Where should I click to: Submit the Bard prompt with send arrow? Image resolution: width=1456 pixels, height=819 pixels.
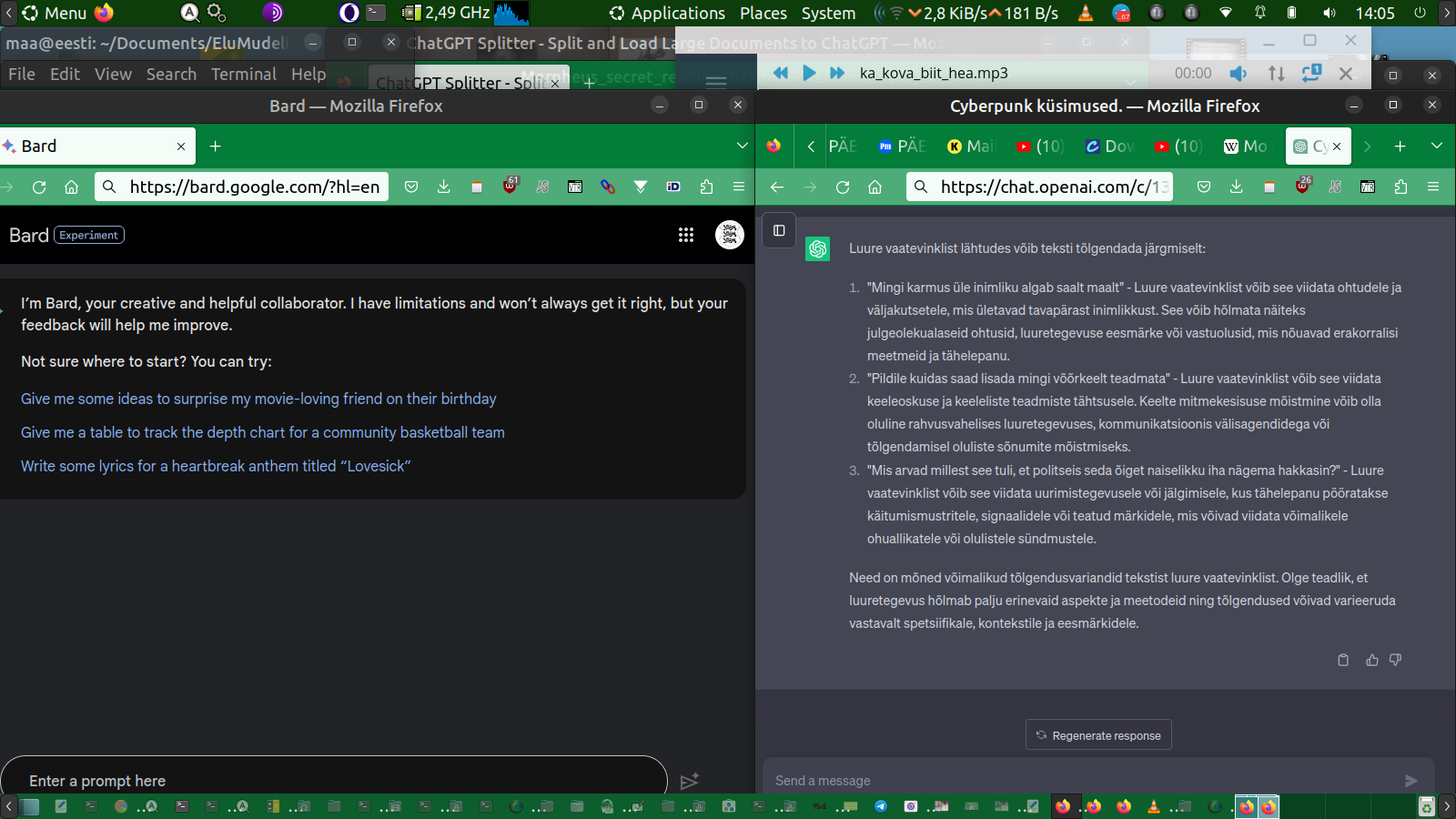point(690,781)
